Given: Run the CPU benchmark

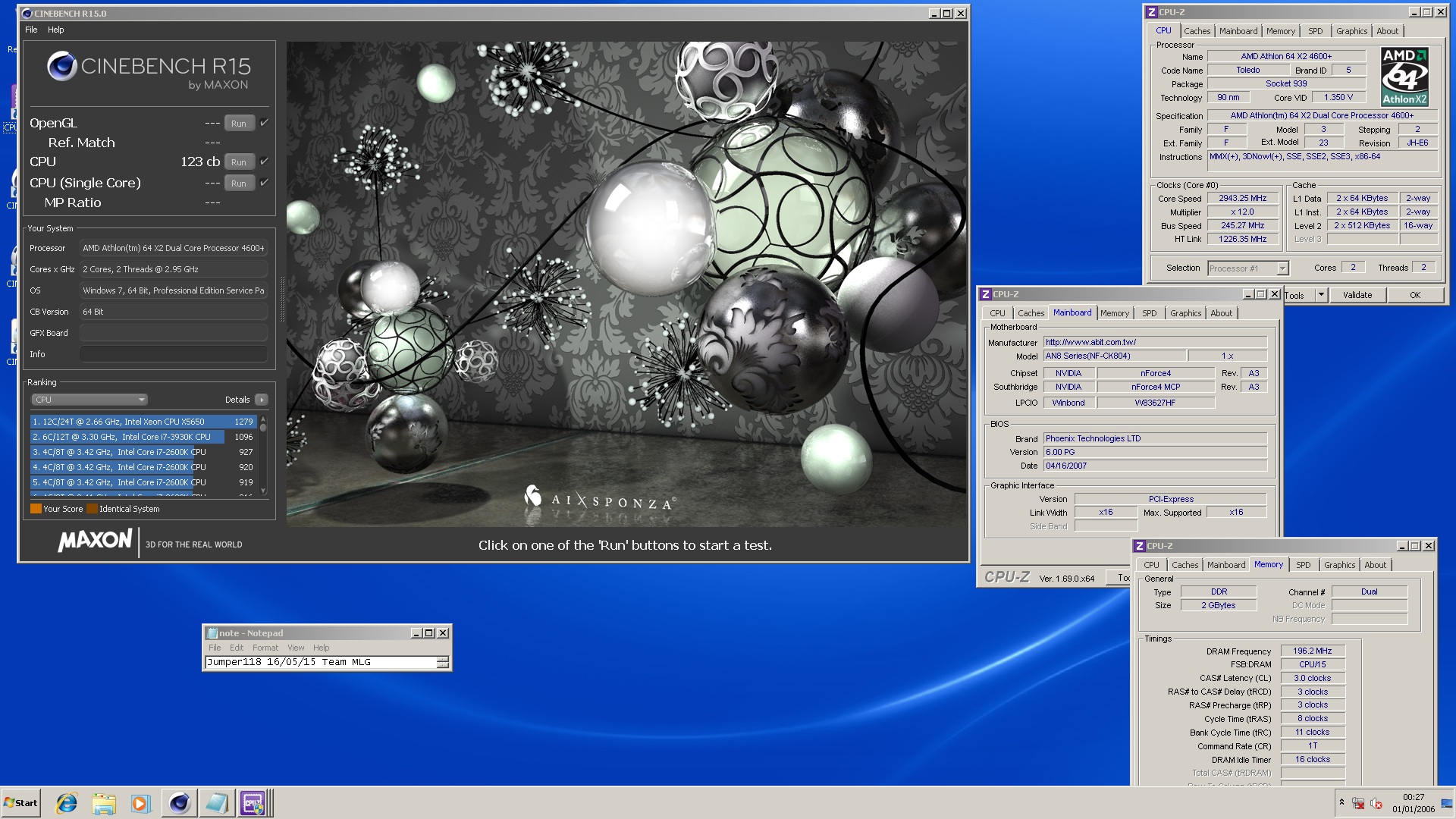Looking at the screenshot, I should point(239,162).
